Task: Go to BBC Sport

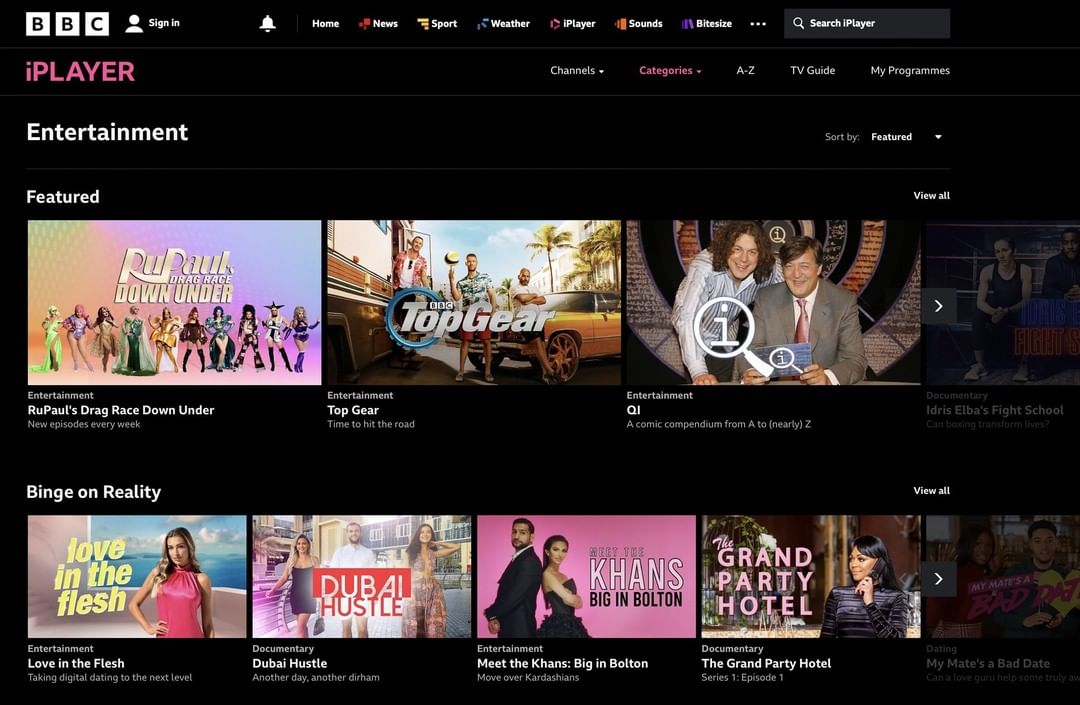Action: (437, 24)
